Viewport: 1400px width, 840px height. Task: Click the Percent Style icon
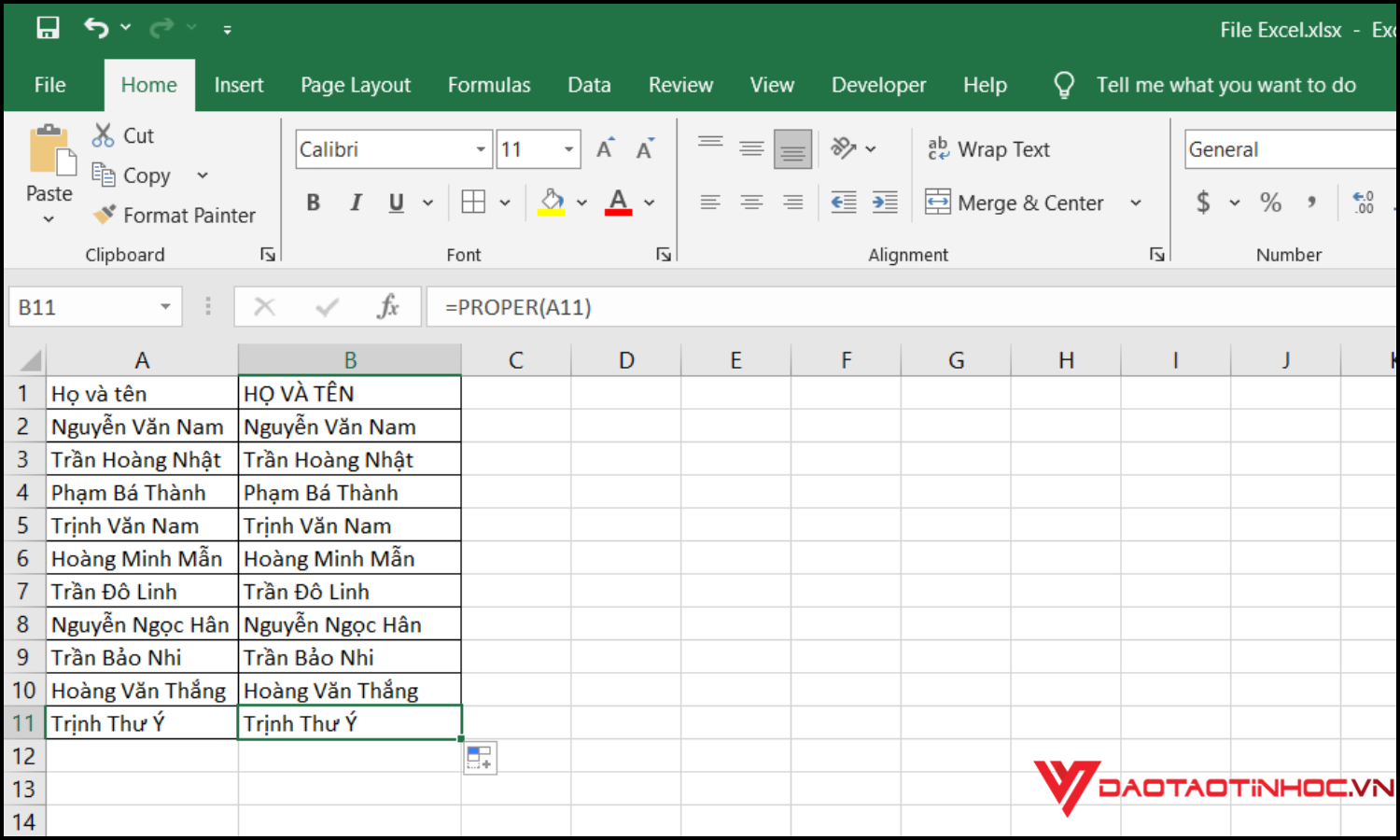click(1270, 203)
